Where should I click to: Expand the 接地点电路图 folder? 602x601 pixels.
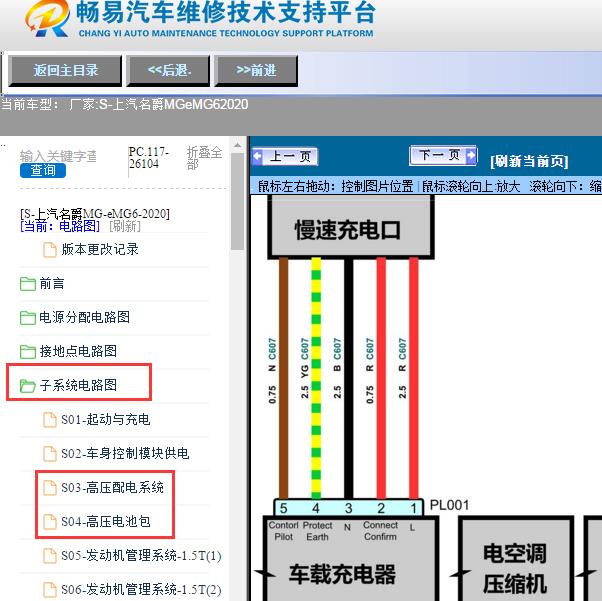click(78, 351)
